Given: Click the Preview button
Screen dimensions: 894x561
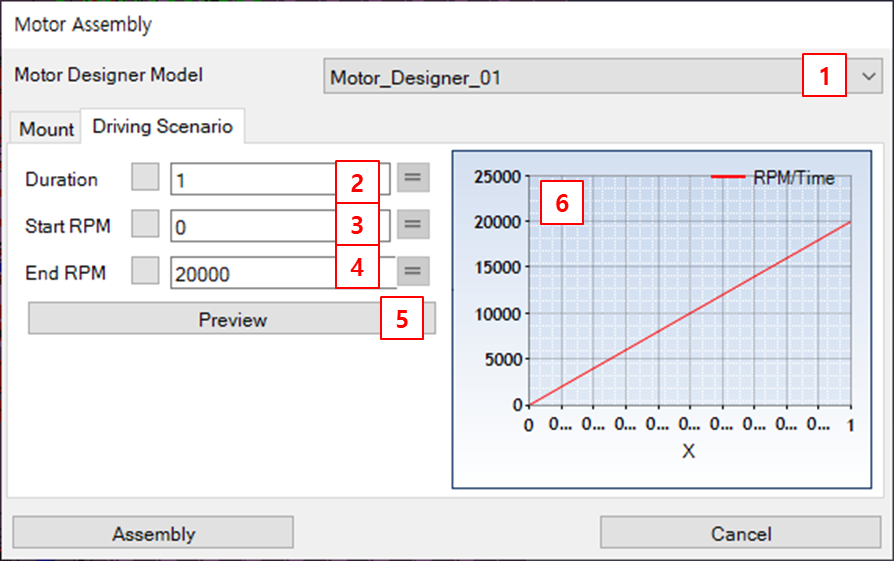Looking at the screenshot, I should click(232, 319).
